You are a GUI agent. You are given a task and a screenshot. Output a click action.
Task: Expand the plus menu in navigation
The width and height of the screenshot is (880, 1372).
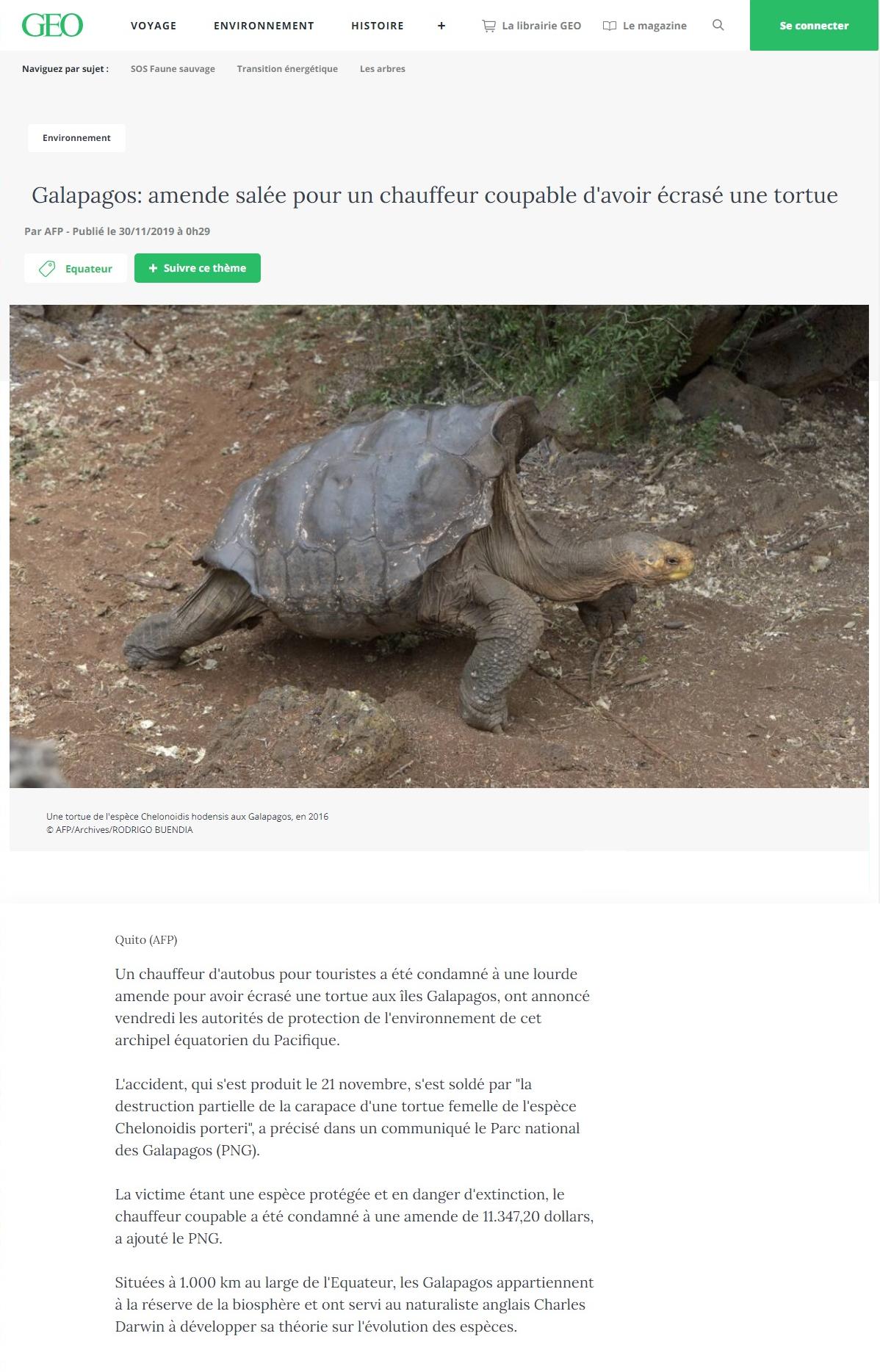click(x=441, y=26)
